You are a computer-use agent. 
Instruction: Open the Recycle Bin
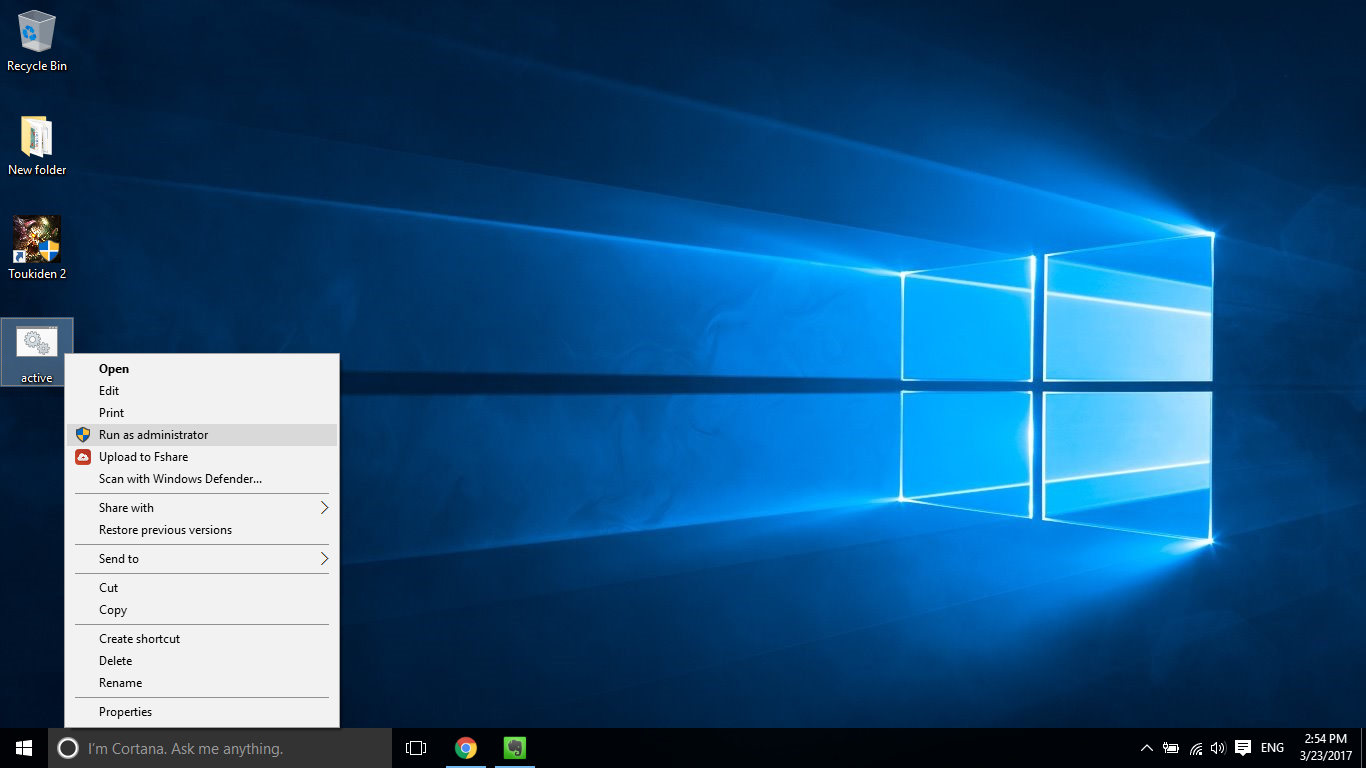point(36,35)
